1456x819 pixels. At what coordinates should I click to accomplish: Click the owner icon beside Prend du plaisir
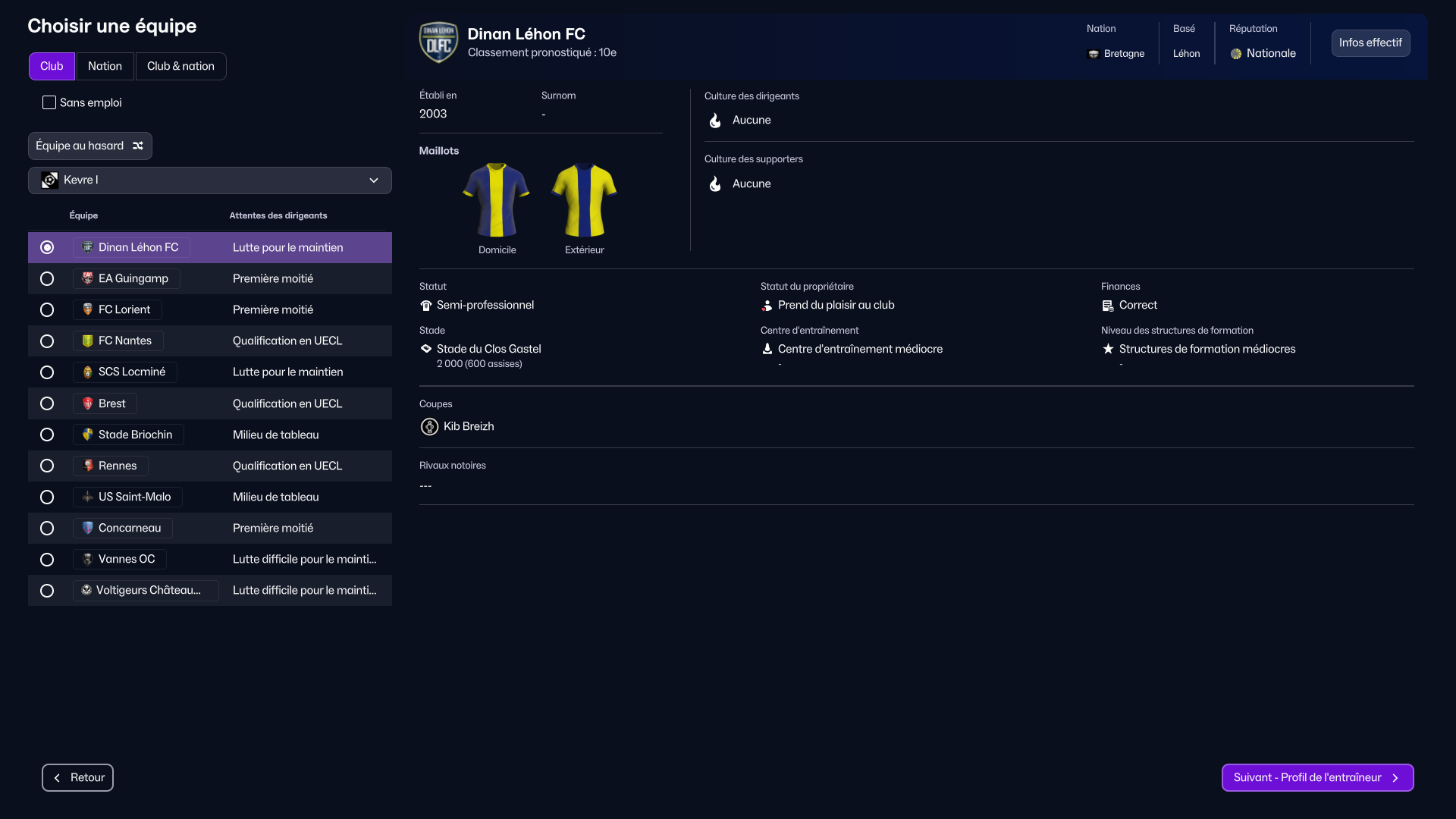click(x=767, y=306)
